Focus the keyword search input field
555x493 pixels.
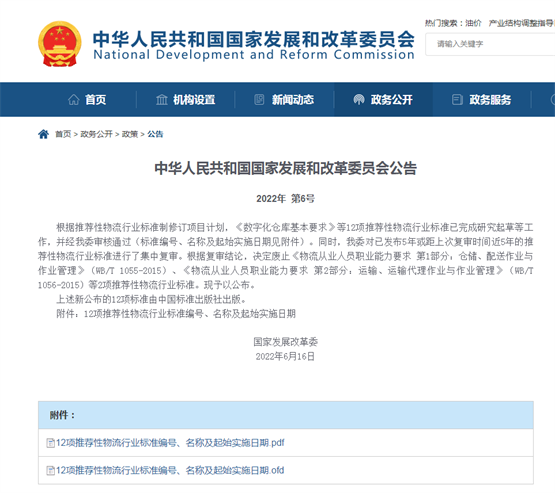(490, 44)
